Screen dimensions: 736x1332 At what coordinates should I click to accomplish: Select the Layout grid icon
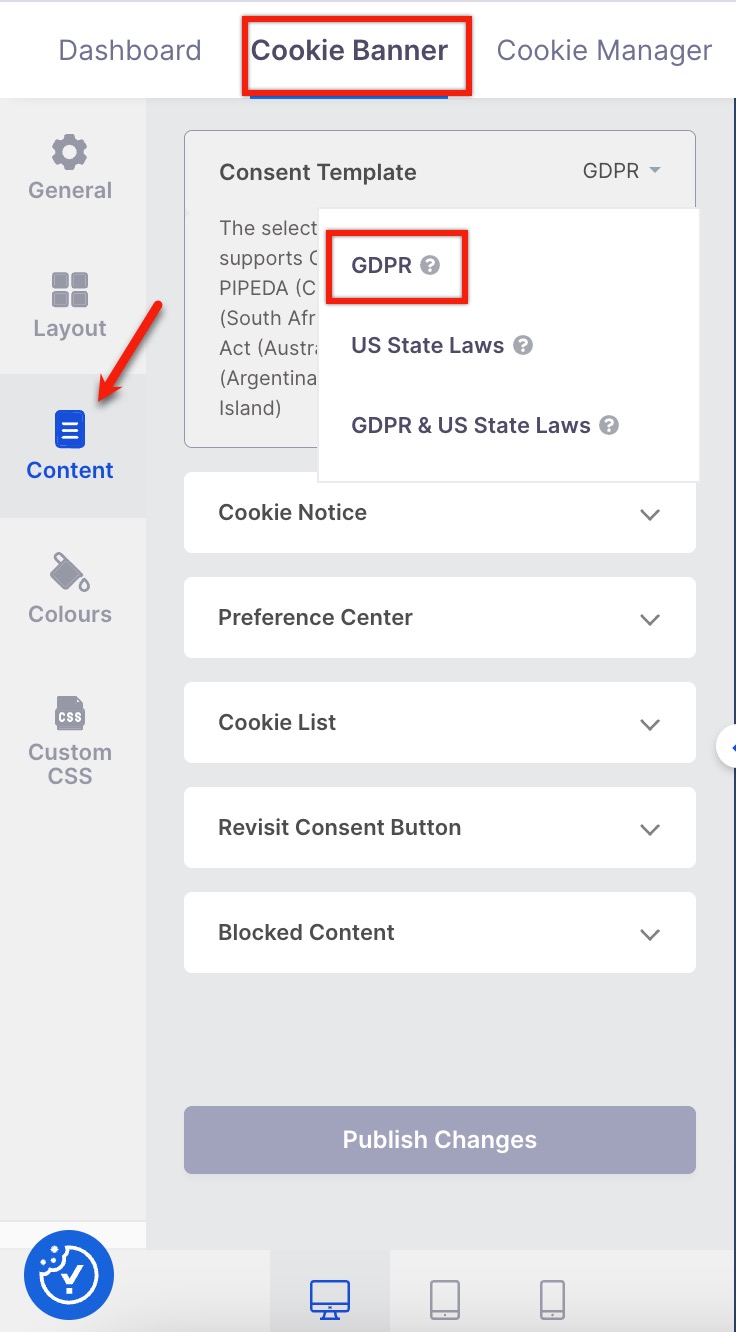click(x=70, y=290)
